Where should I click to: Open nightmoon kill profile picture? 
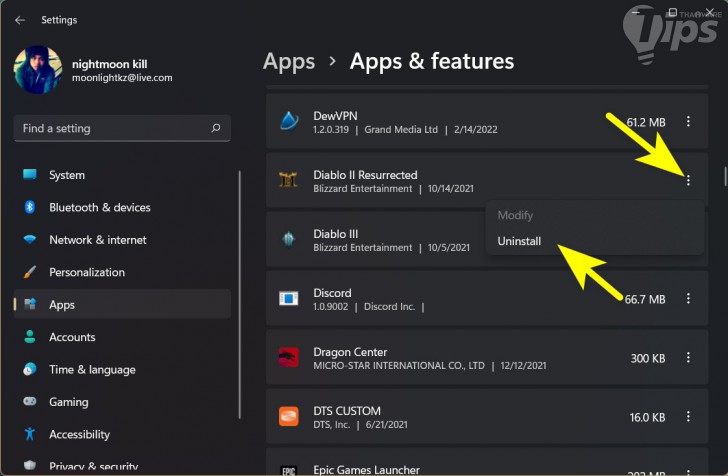pos(38,70)
